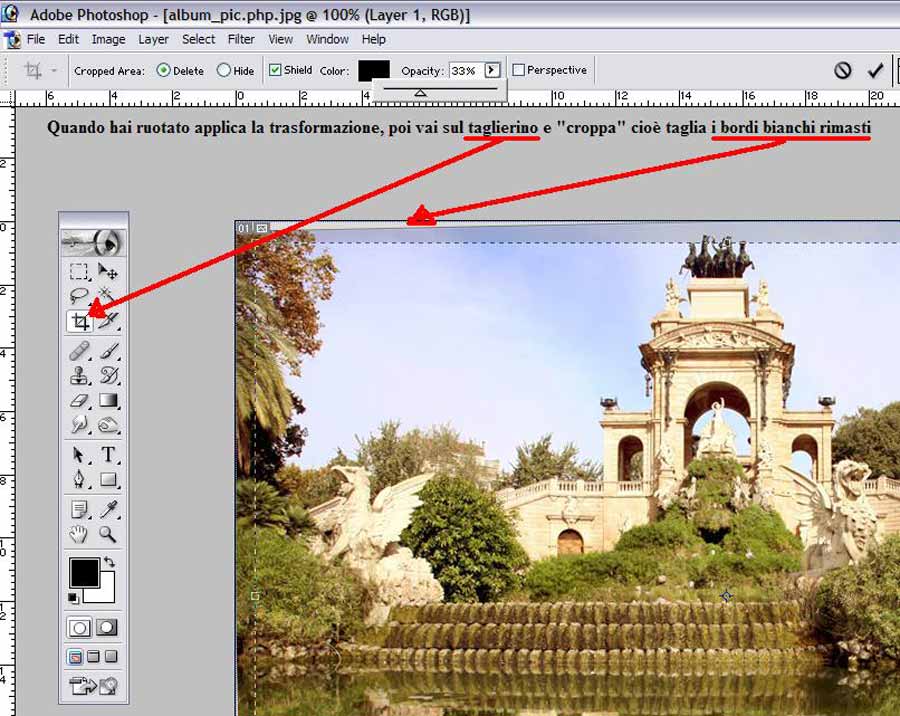Open the Opacity slider popup arrow
The image size is (900, 716).
(x=491, y=71)
